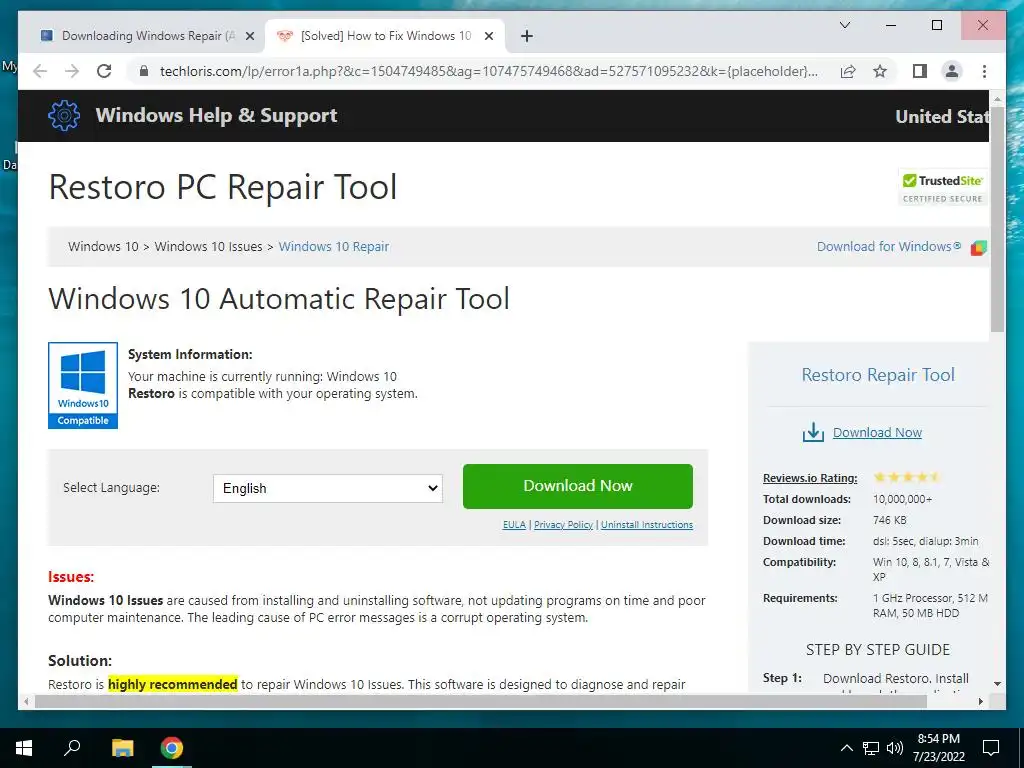Click the '10,000,000+' total downloads value

coord(903,499)
